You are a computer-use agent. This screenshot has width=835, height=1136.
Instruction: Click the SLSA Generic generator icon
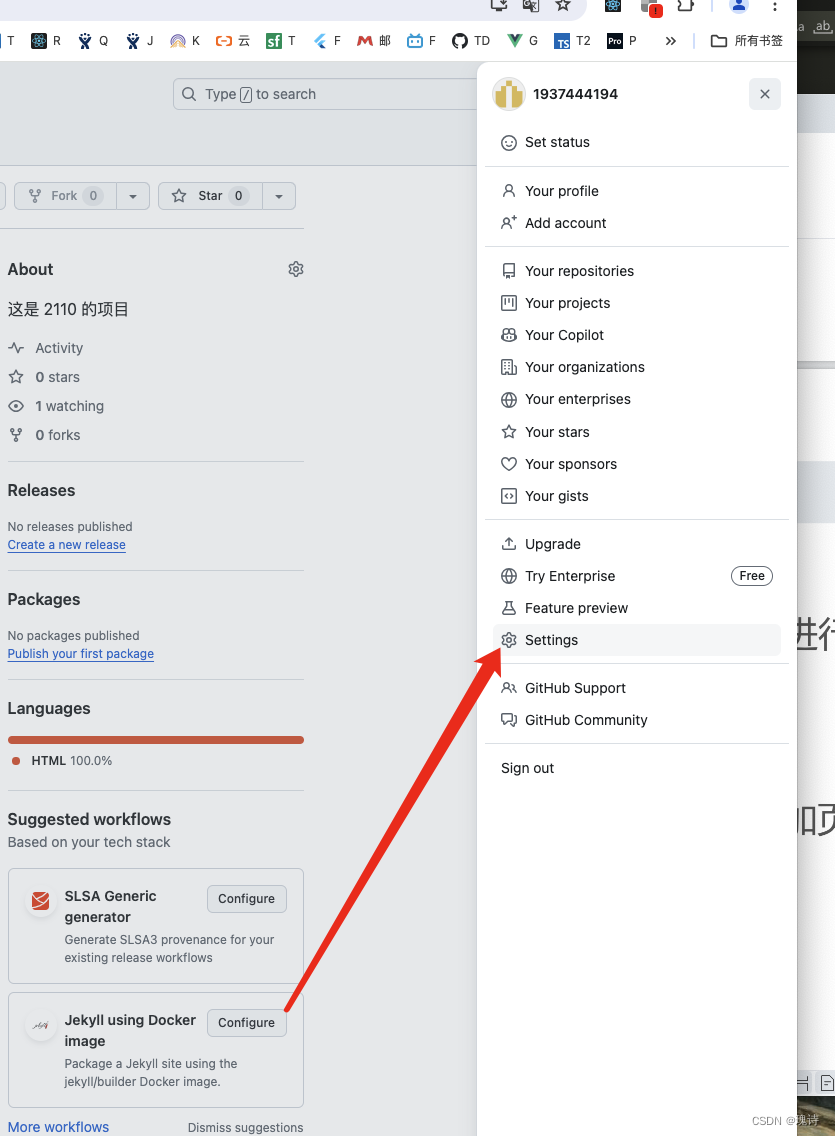tap(41, 901)
